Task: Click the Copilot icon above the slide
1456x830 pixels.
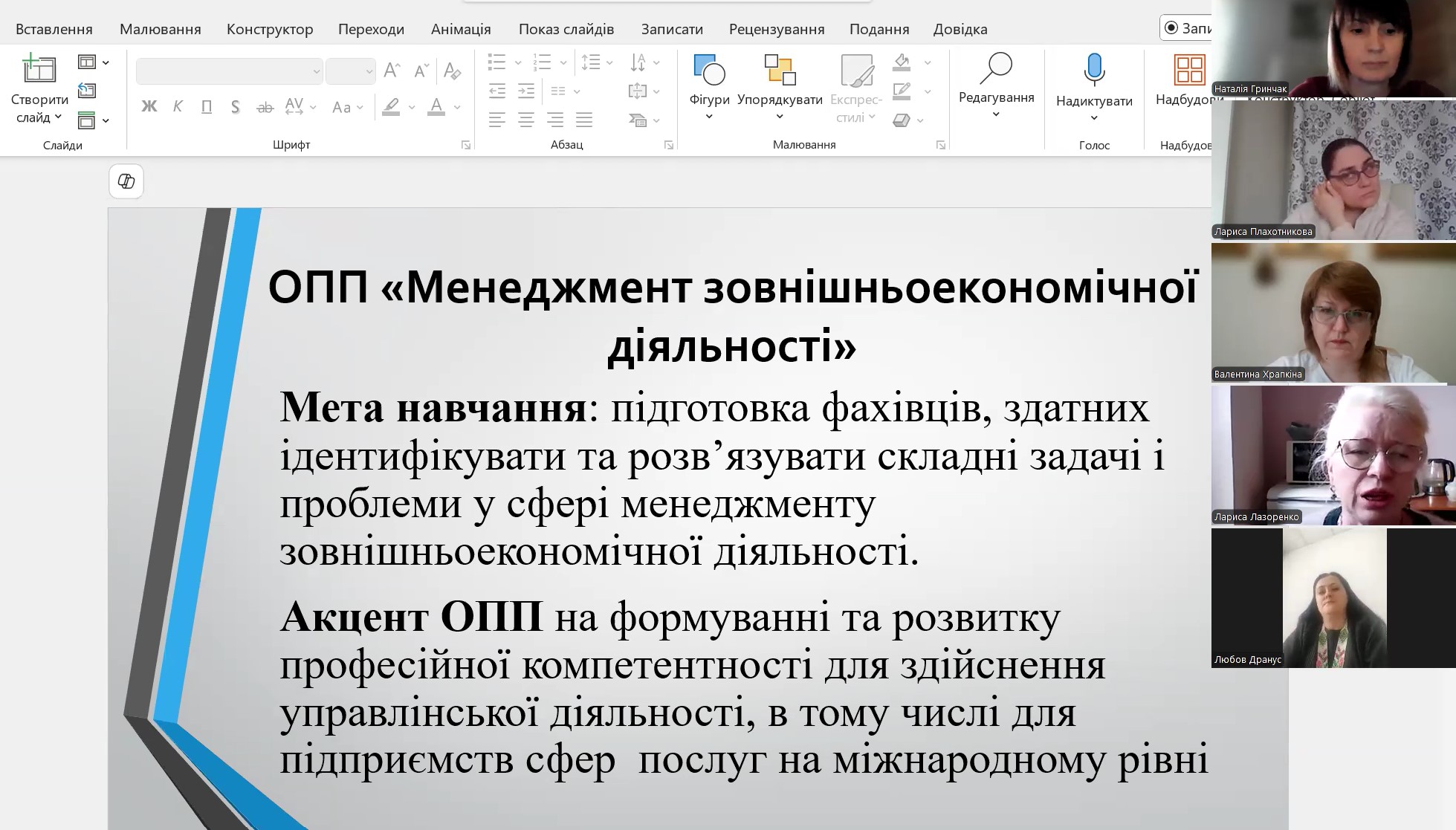Action: point(126,181)
